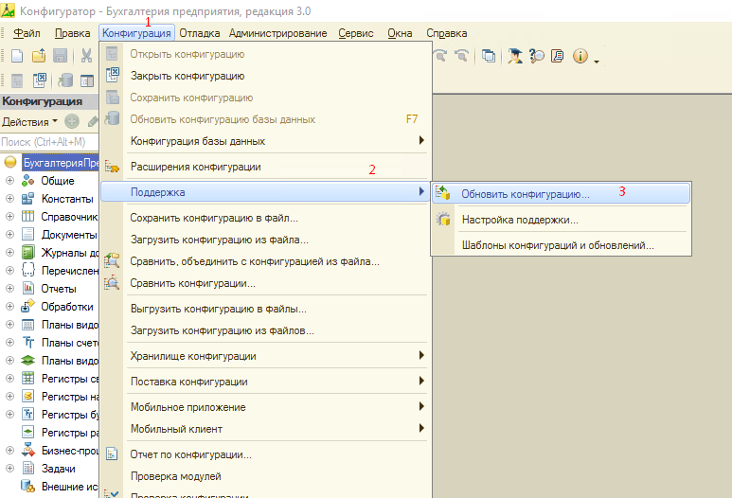Expand the Обработки tree node
Image resolution: width=733 pixels, height=499 pixels.
tap(9, 306)
